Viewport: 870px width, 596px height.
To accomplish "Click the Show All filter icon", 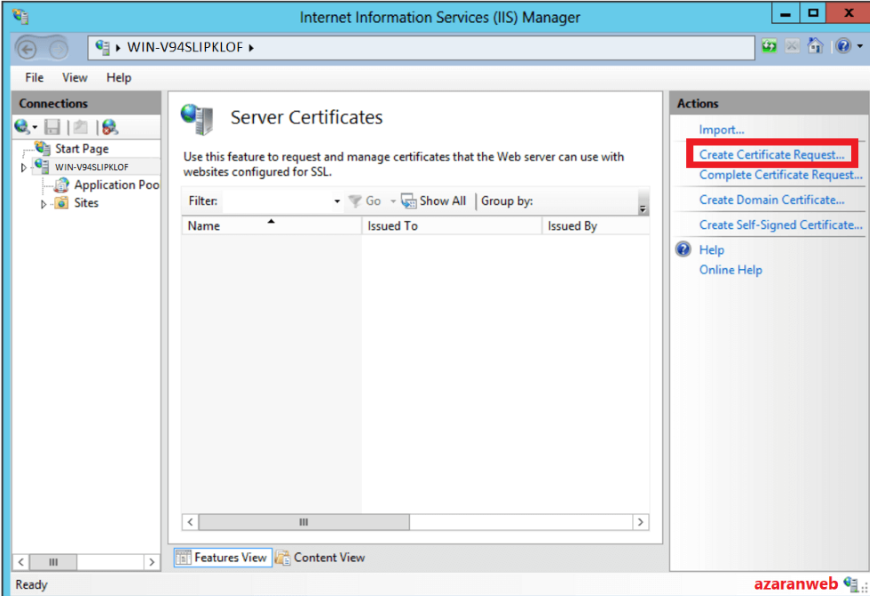I will pos(408,201).
